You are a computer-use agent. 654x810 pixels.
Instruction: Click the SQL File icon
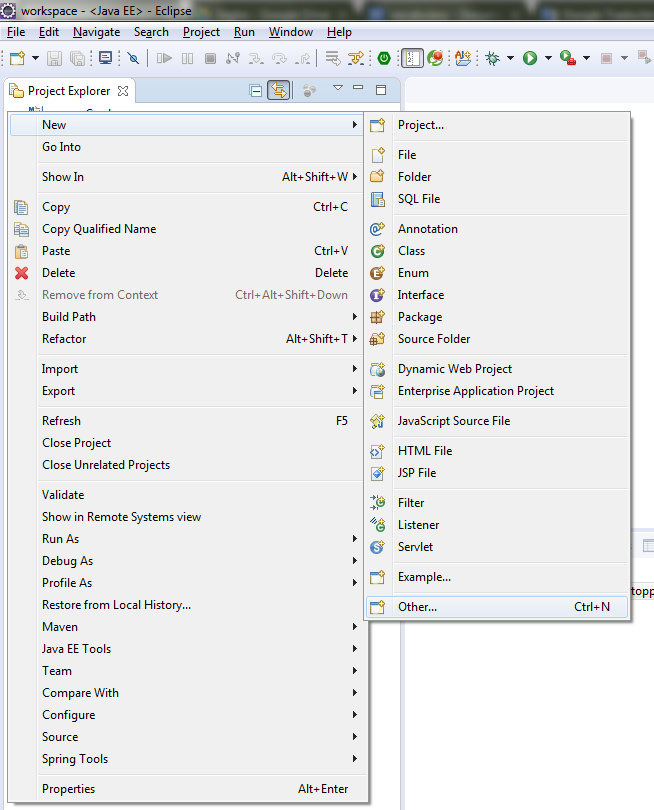click(x=378, y=199)
